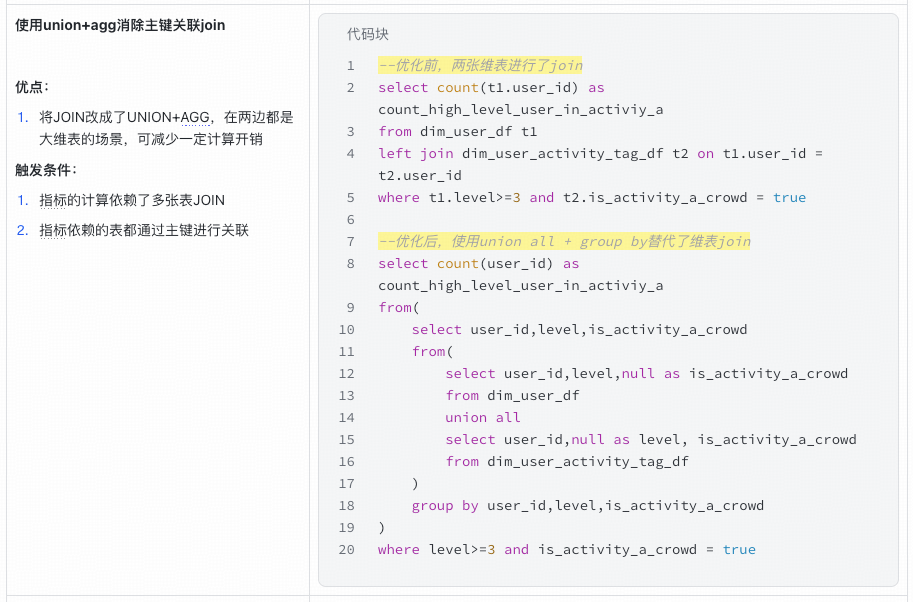Click list item 指标的计算依赖了多张表JOIN
The image size is (913, 602).
click(x=132, y=200)
